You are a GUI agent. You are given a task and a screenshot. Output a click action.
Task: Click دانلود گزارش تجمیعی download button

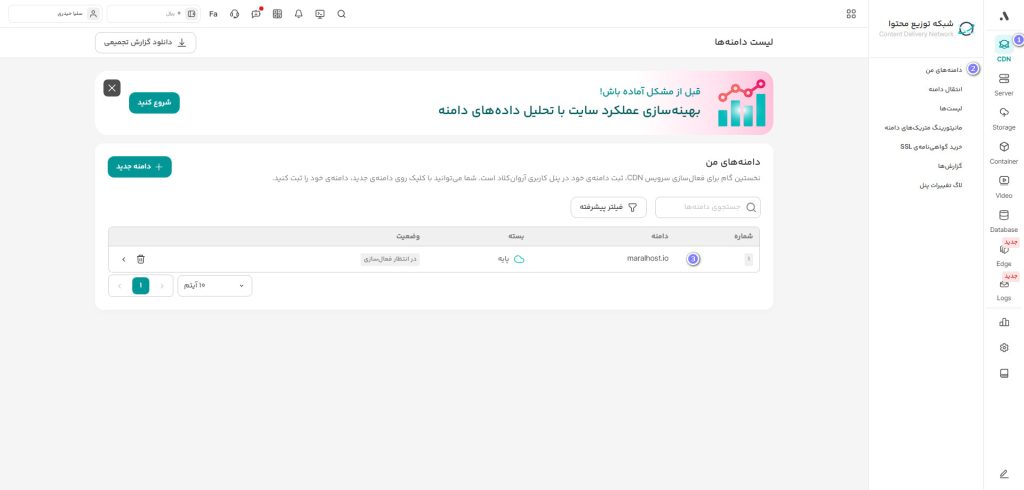146,42
